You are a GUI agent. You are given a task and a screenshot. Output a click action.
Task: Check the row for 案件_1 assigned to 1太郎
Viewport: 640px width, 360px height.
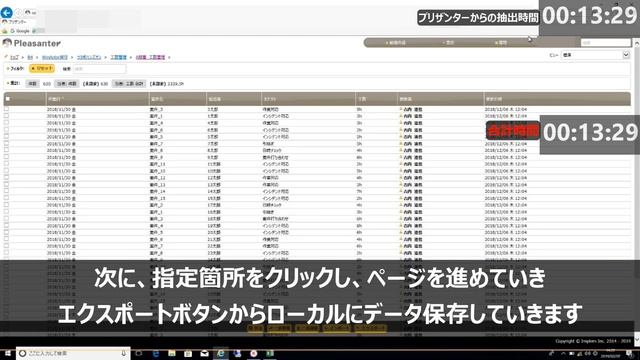6,116
